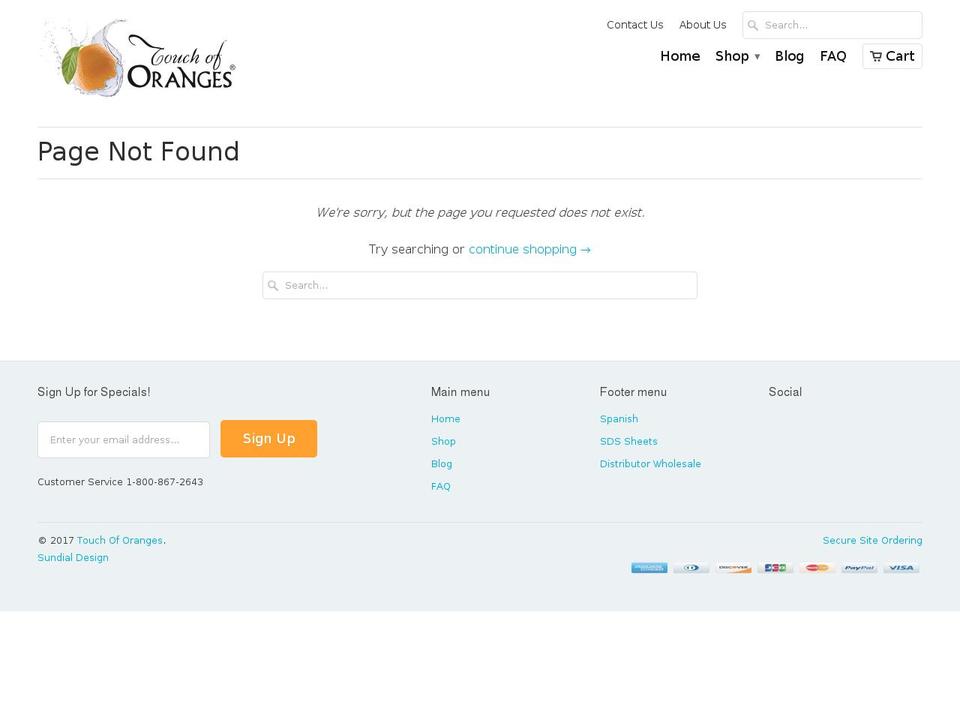Click the Footer menu heading
This screenshot has width=960, height=720.
tap(633, 392)
